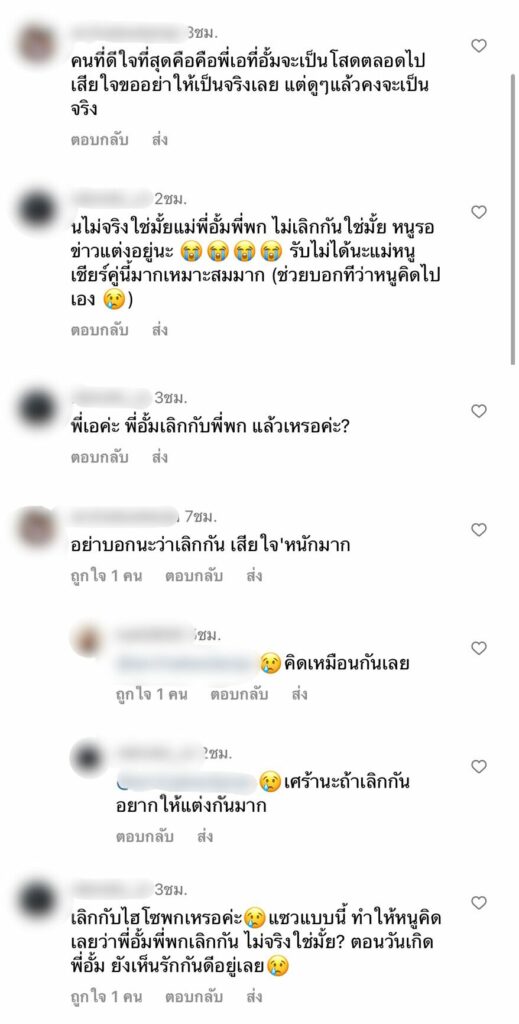Like the comment with four crying emojis
The height and width of the screenshot is (1024, 519).
click(x=479, y=212)
